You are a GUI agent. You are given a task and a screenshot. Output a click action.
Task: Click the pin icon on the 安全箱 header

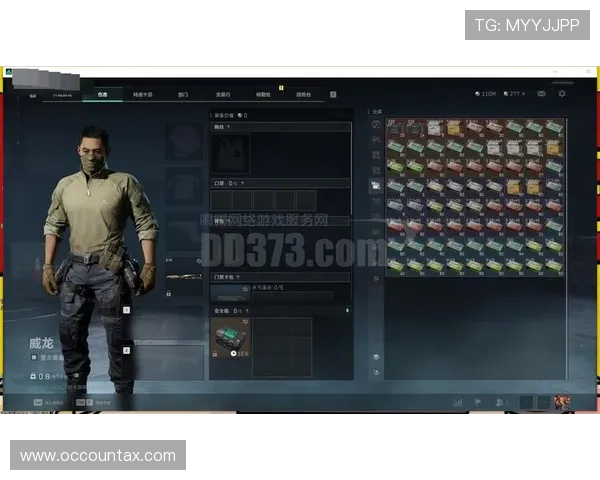coord(347,310)
